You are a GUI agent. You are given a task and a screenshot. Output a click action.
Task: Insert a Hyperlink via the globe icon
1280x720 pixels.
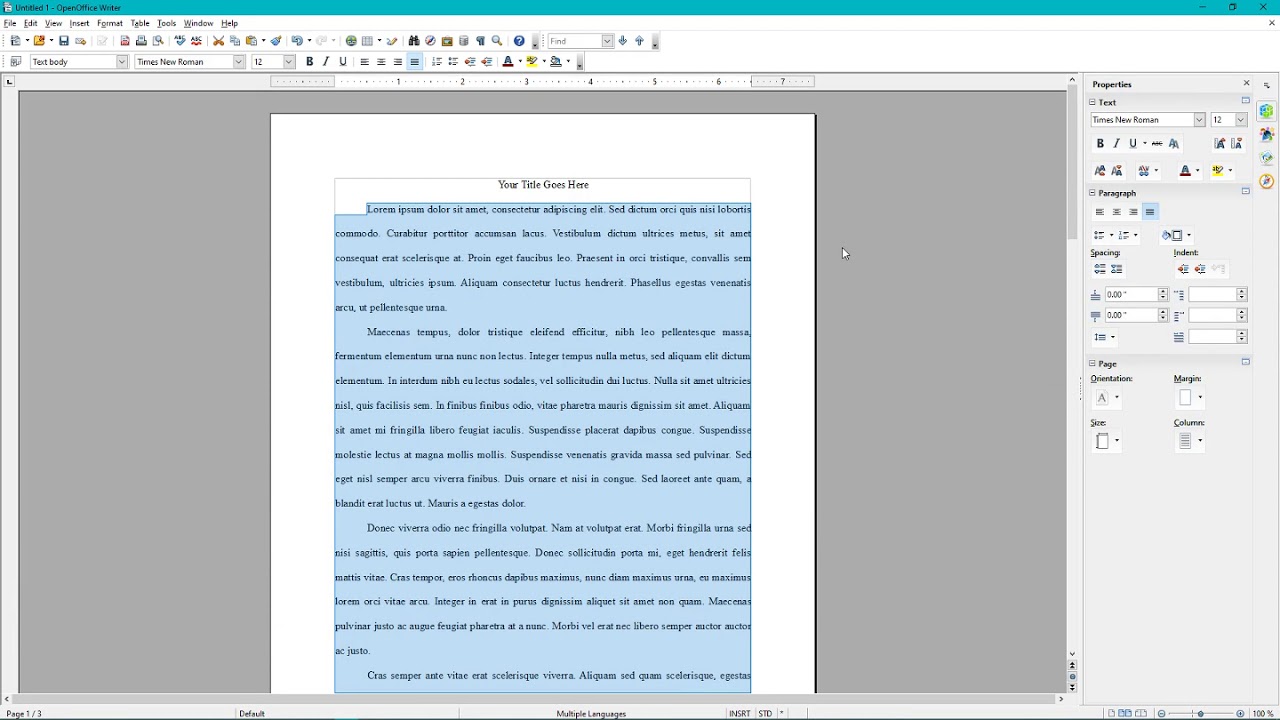pos(351,41)
